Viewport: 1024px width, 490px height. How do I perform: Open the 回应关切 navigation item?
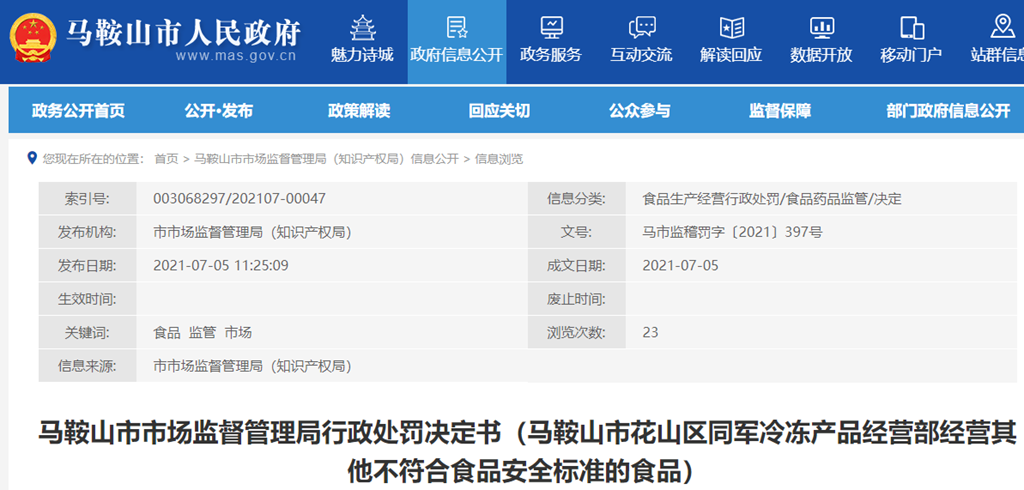(x=499, y=111)
